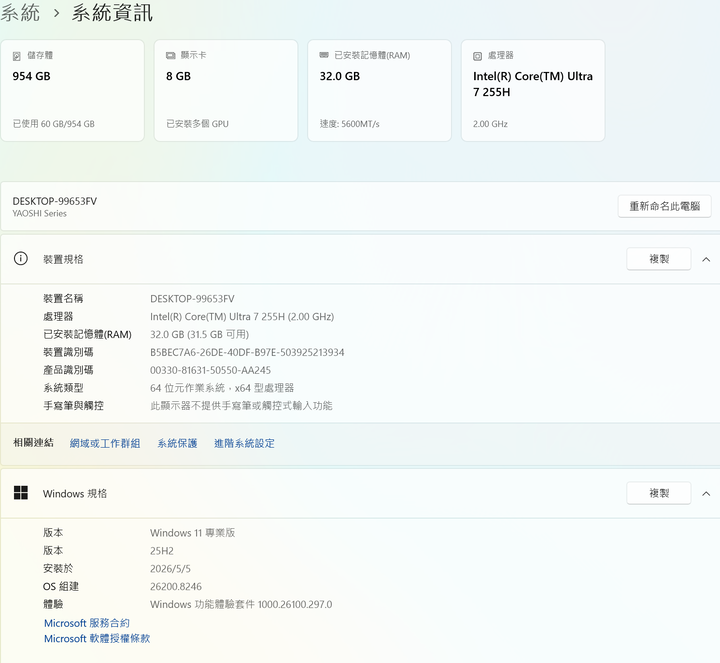This screenshot has width=720, height=663.
Task: Click the 系統類型 label
Action: tap(63, 388)
